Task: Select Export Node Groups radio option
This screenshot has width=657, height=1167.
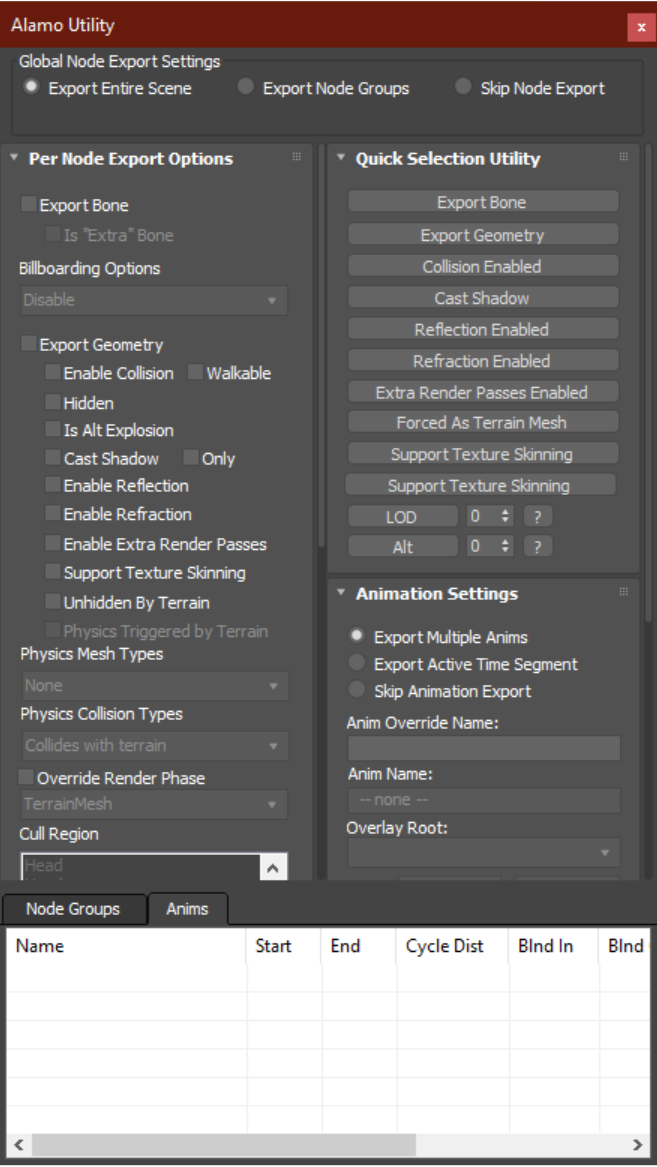Action: 246,87
